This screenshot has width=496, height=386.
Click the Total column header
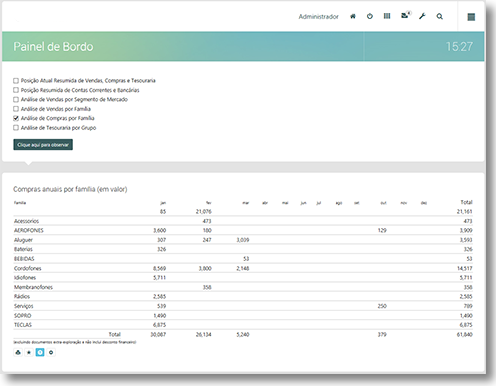point(466,202)
